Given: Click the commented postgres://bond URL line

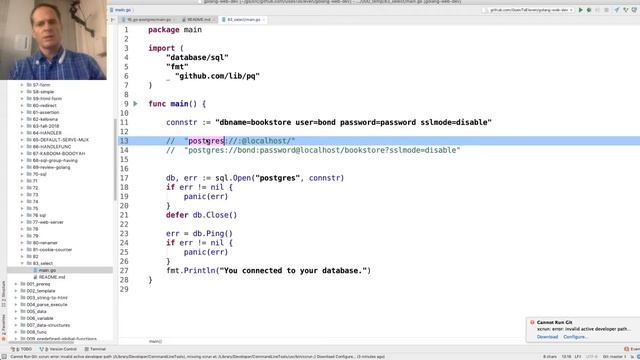Looking at the screenshot, I should point(313,150).
